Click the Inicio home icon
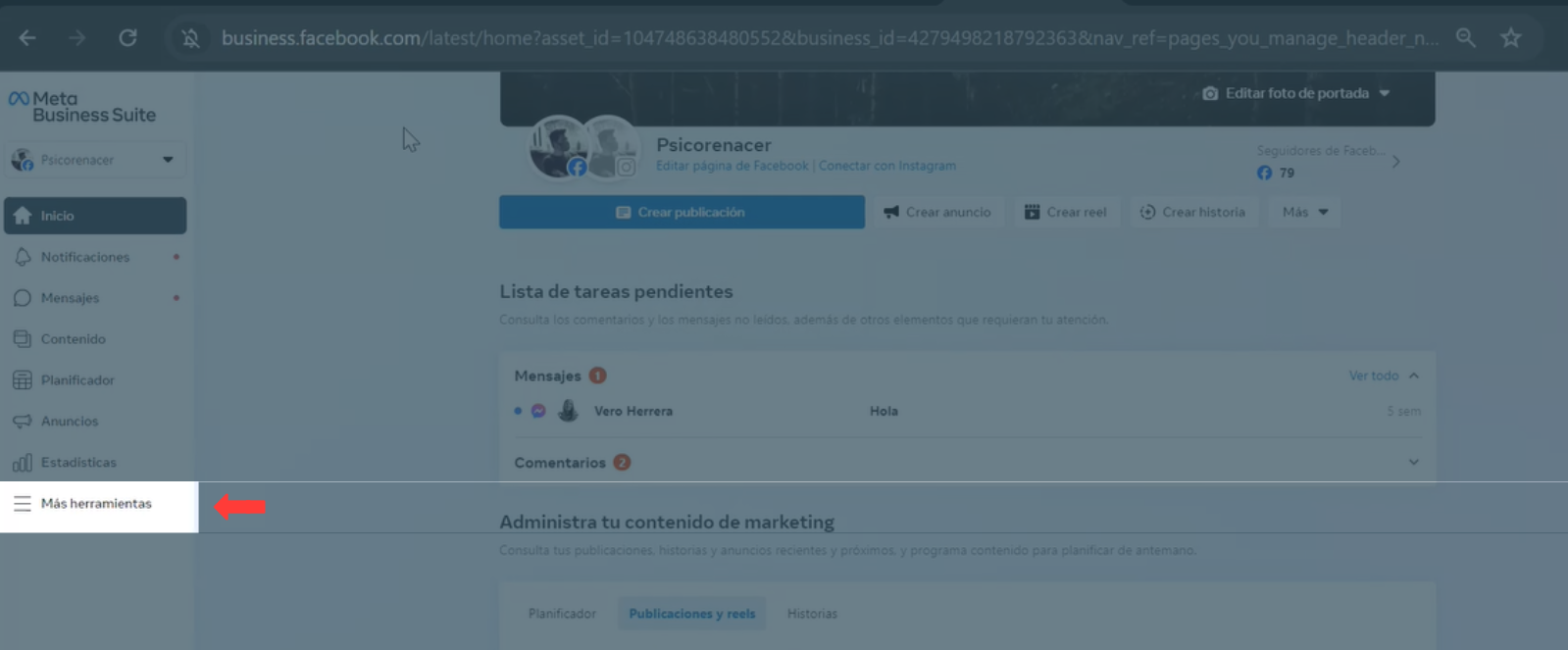The width and height of the screenshot is (1568, 650). pos(23,216)
